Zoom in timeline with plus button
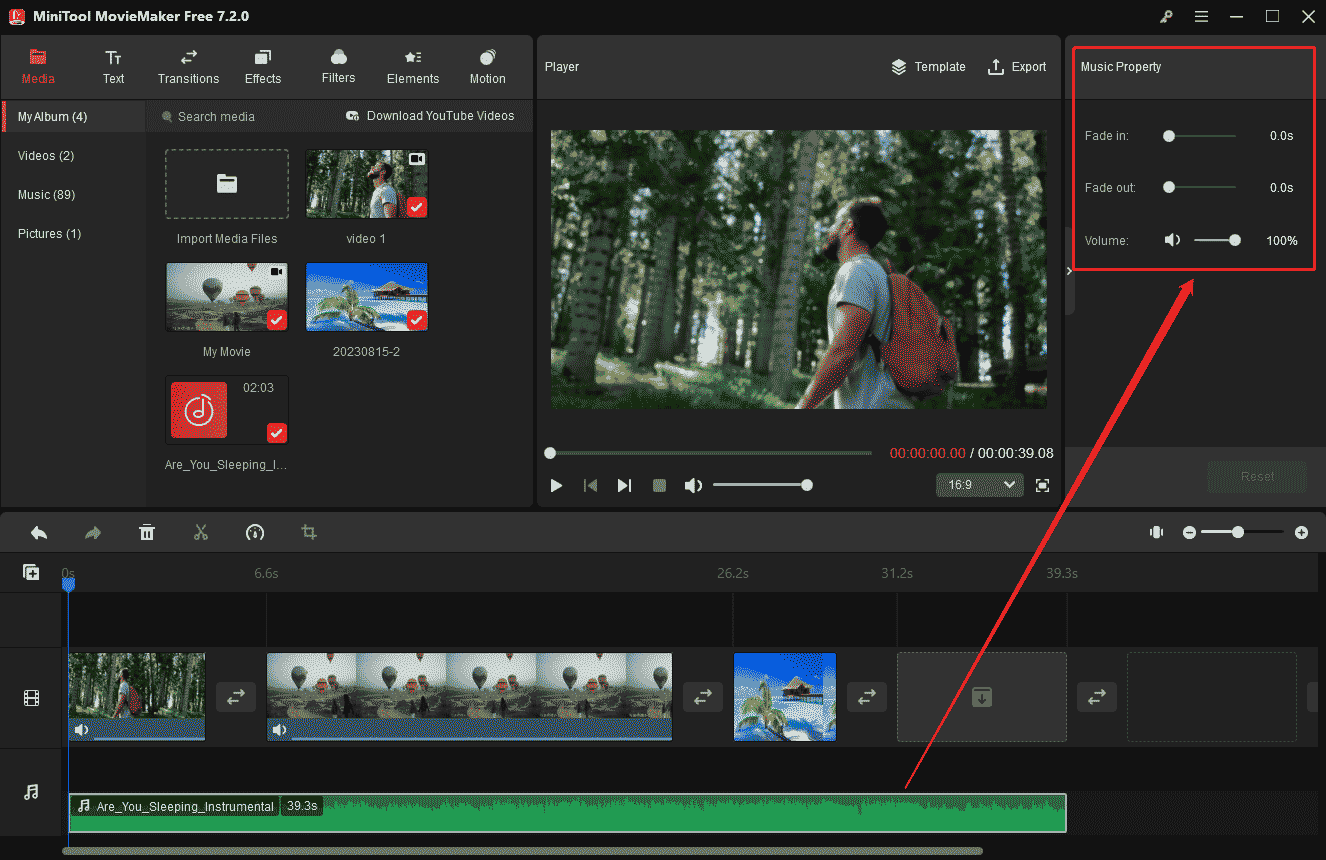This screenshot has width=1326, height=860. (x=1301, y=533)
